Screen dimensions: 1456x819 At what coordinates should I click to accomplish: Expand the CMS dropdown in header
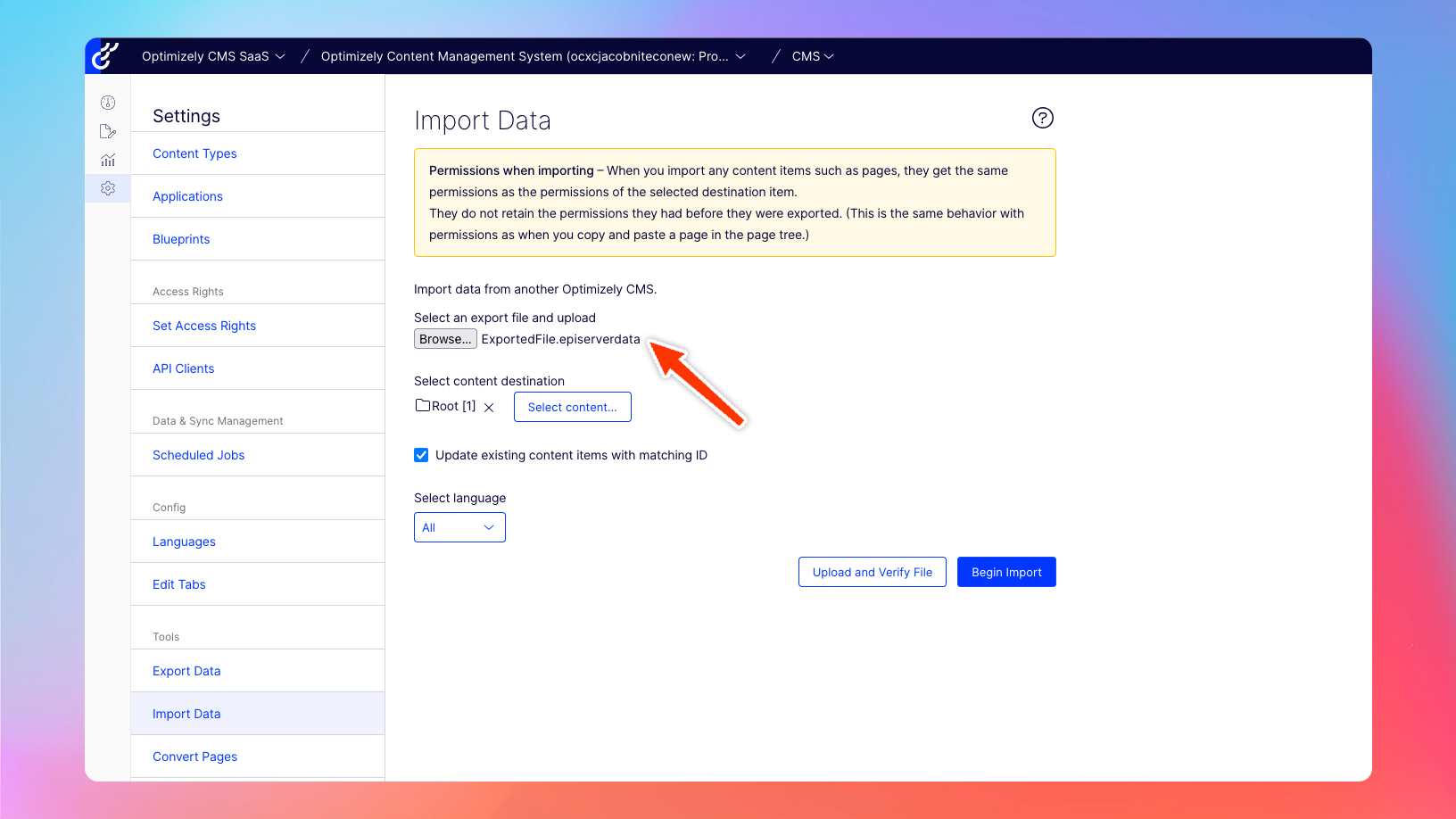point(813,56)
